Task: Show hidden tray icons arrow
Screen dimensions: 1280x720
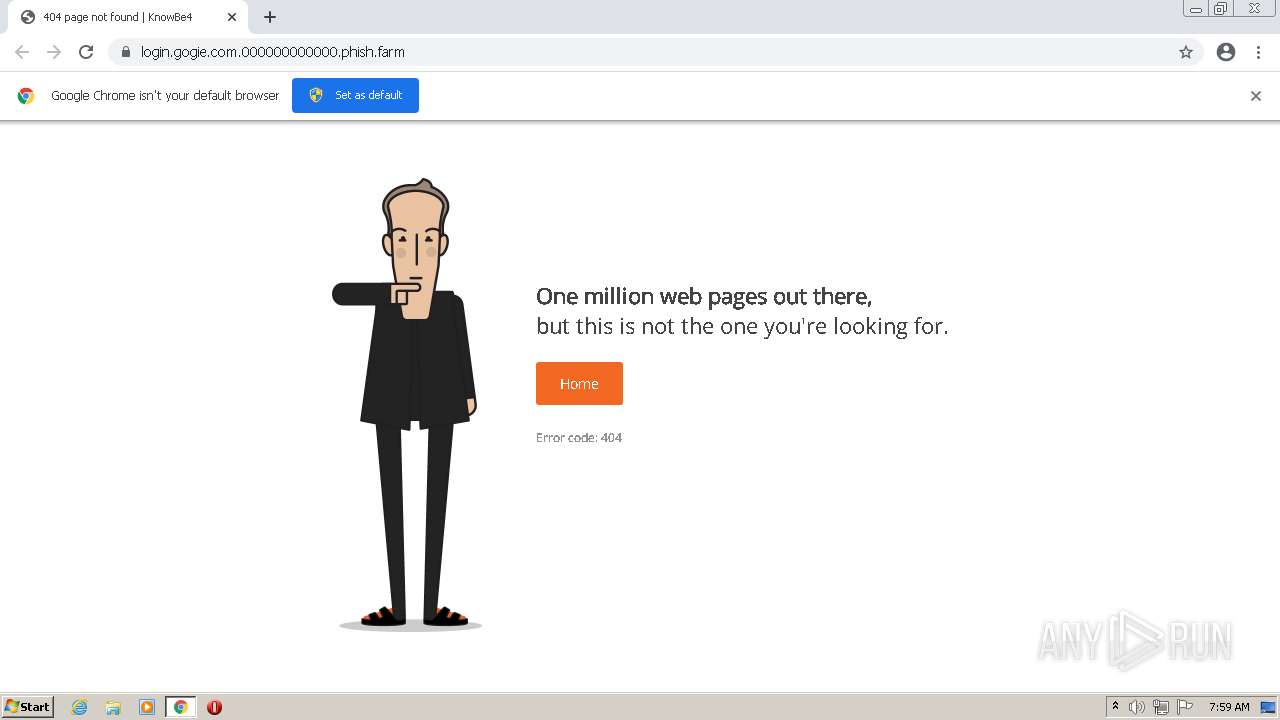Action: [1115, 707]
